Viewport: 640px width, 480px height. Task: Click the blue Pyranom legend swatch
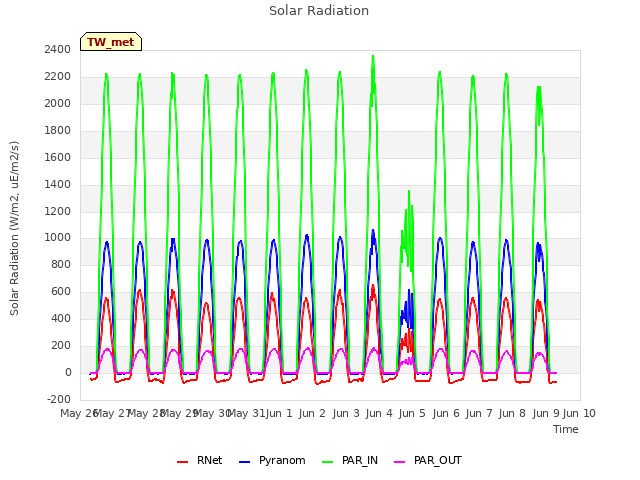click(x=244, y=462)
